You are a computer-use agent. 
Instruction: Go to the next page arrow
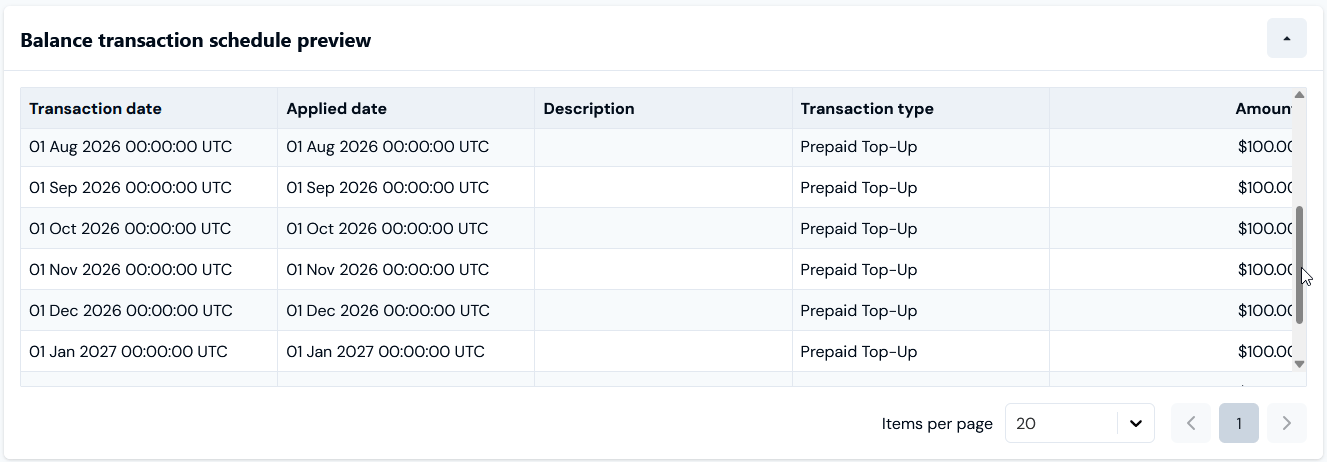[1287, 423]
